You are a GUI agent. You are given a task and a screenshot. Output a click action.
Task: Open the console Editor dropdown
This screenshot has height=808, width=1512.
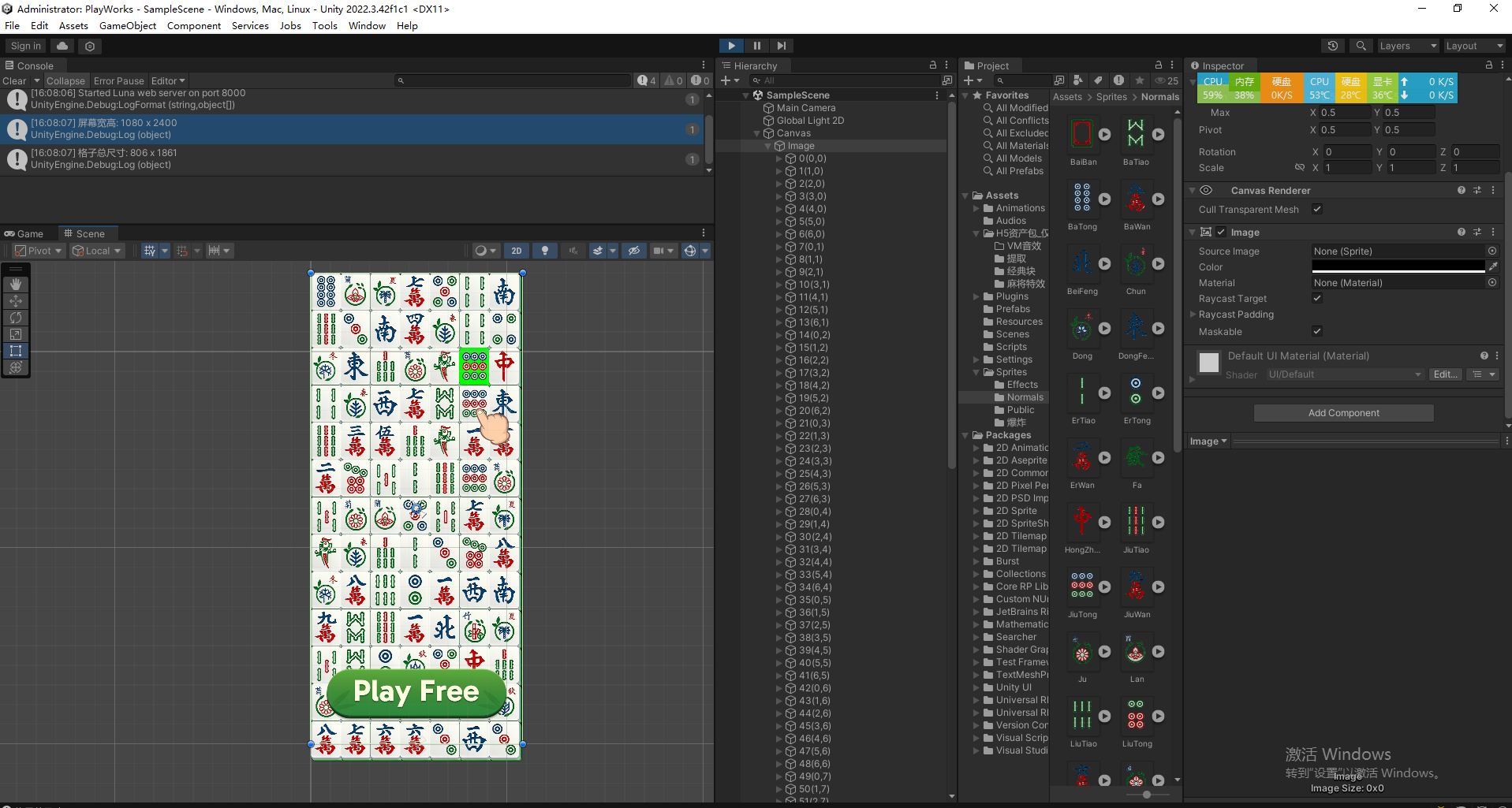[x=168, y=80]
